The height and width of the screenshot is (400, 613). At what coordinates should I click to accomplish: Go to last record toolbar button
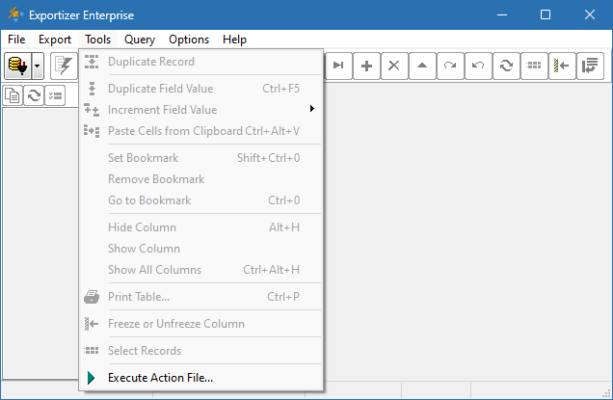tap(339, 66)
